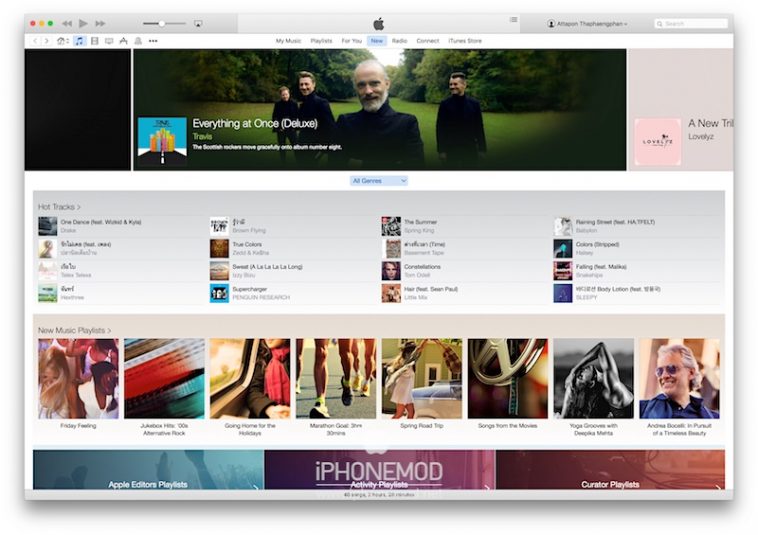Screen dimensions: 758x535
Task: Switch to the For You tab
Action: [x=351, y=41]
